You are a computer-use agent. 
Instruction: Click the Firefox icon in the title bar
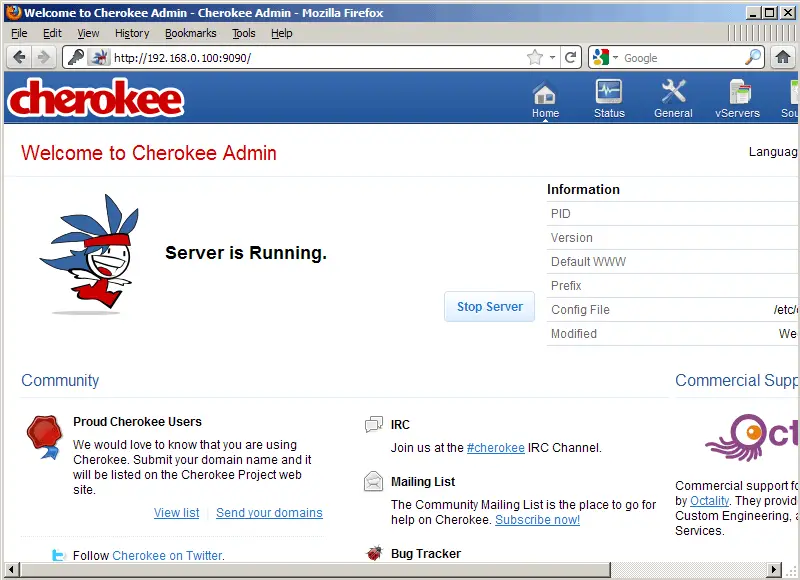(x=13, y=12)
